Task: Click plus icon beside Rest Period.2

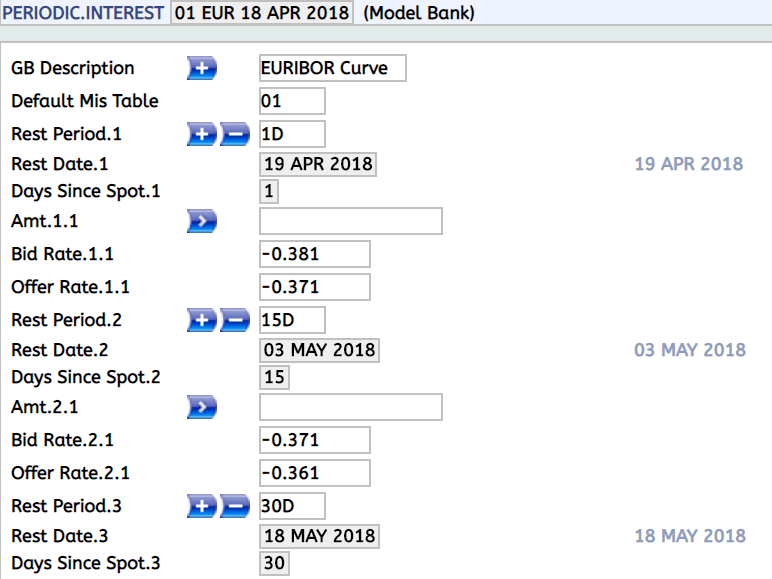Action: click(x=202, y=320)
